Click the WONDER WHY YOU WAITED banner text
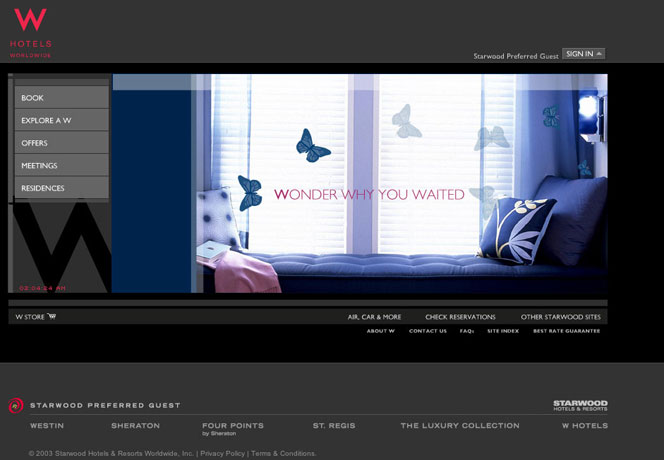This screenshot has height=460, width=664. pos(369,194)
